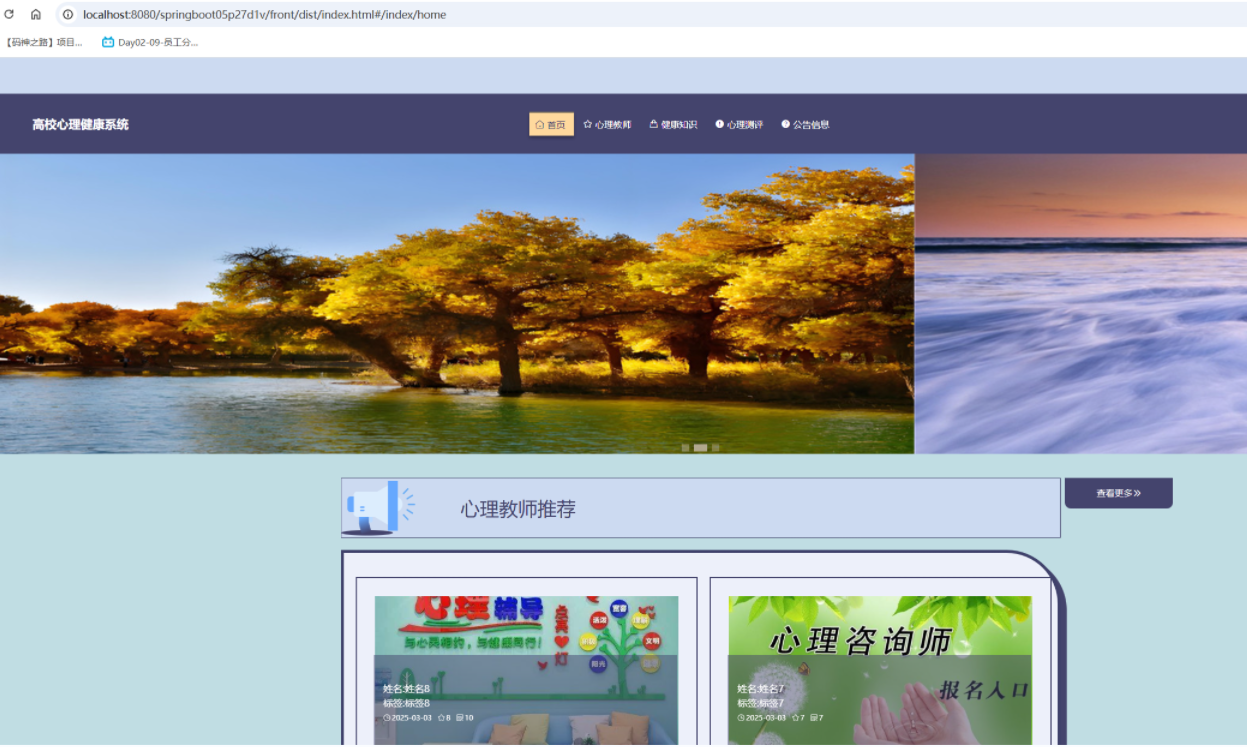The height and width of the screenshot is (747, 1247).
Task: Click the browser address bar URL
Action: 265,15
